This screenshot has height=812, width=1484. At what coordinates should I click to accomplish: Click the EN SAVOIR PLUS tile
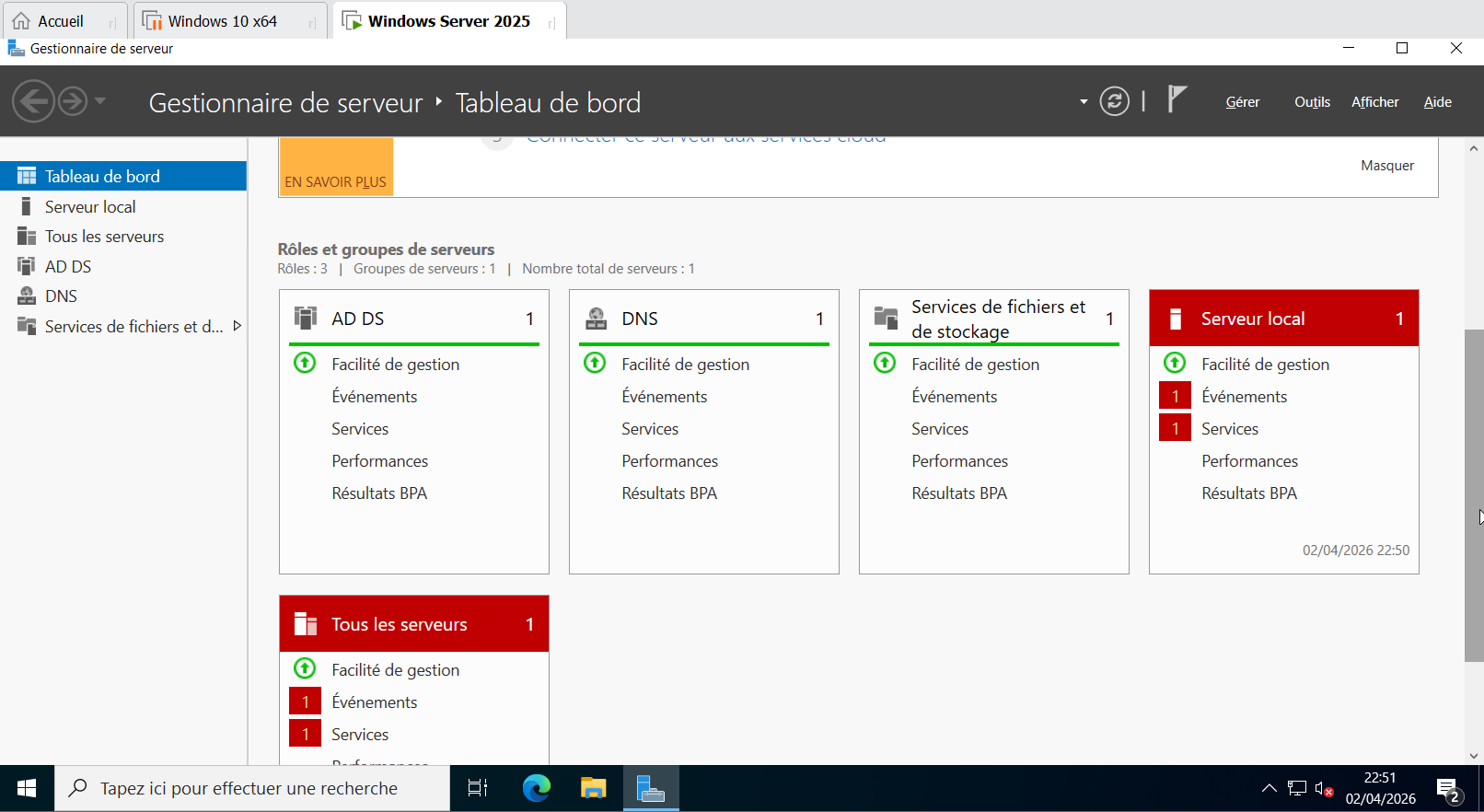(336, 167)
